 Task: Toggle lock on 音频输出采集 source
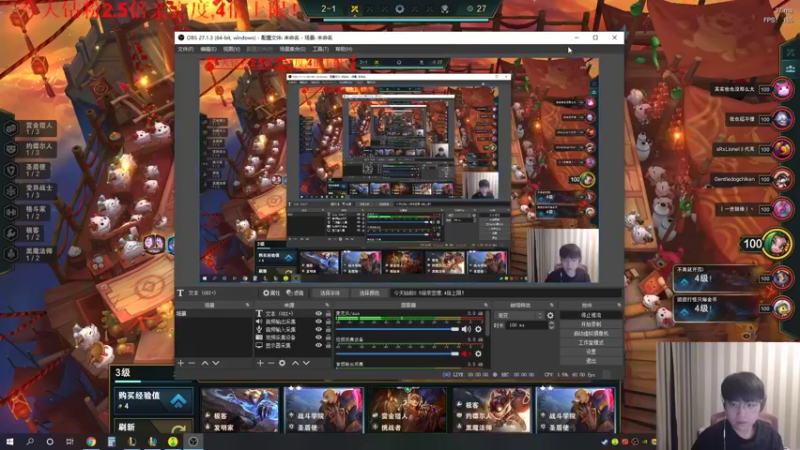328,322
